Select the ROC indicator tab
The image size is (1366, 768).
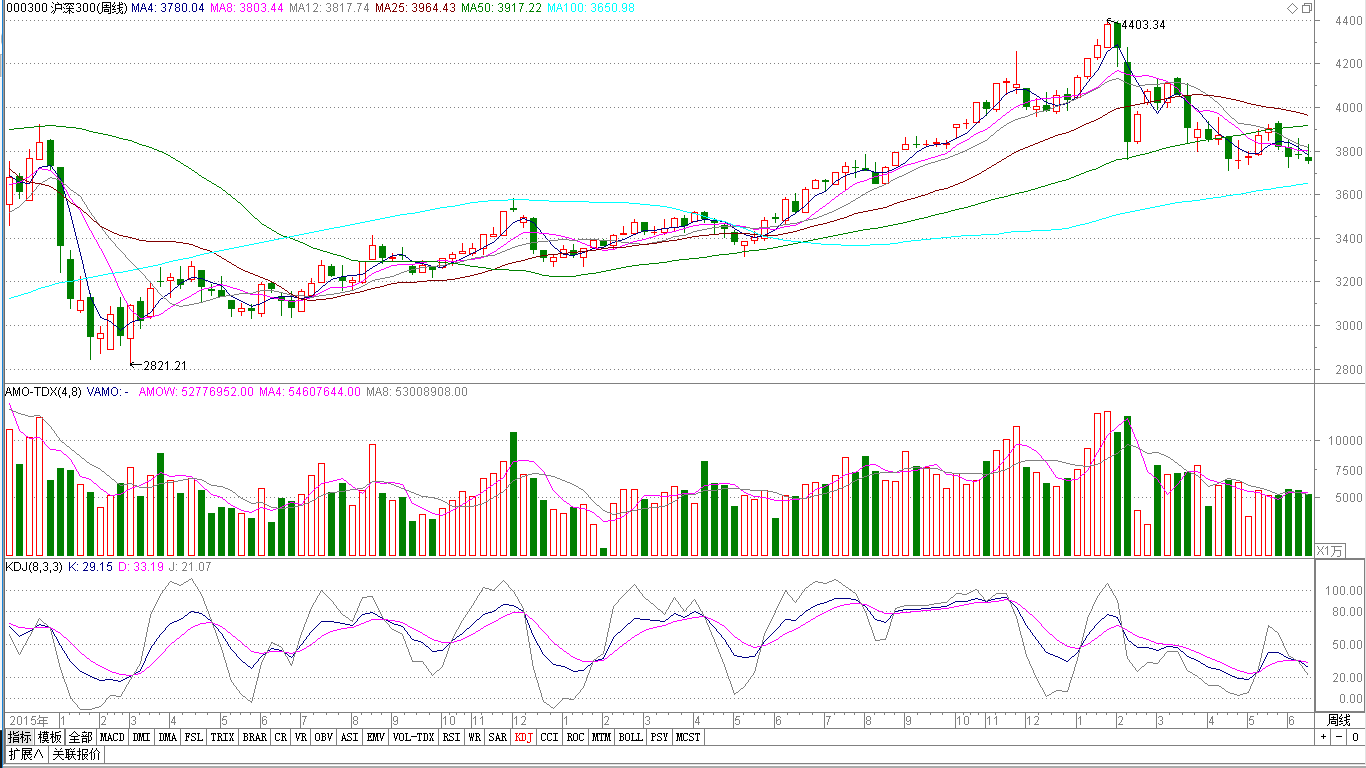tap(575, 737)
